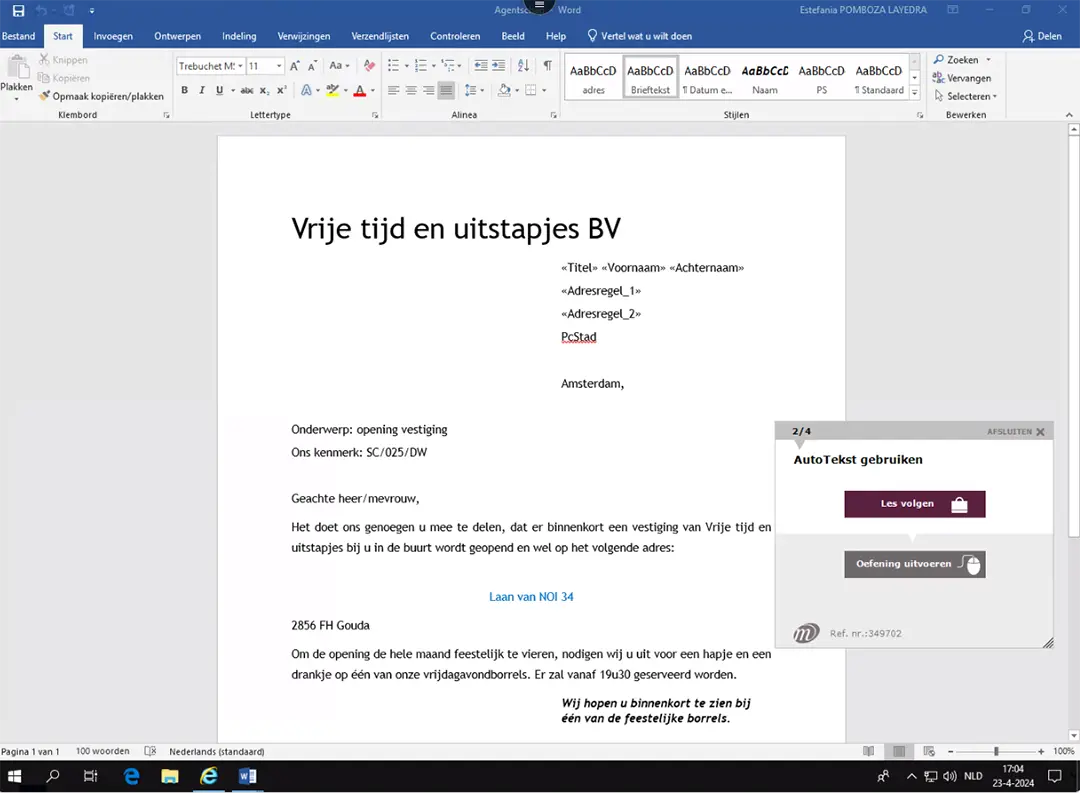Screen dimensions: 1080x793
Task: Click the multilevel list icon
Action: pyautogui.click(x=448, y=66)
